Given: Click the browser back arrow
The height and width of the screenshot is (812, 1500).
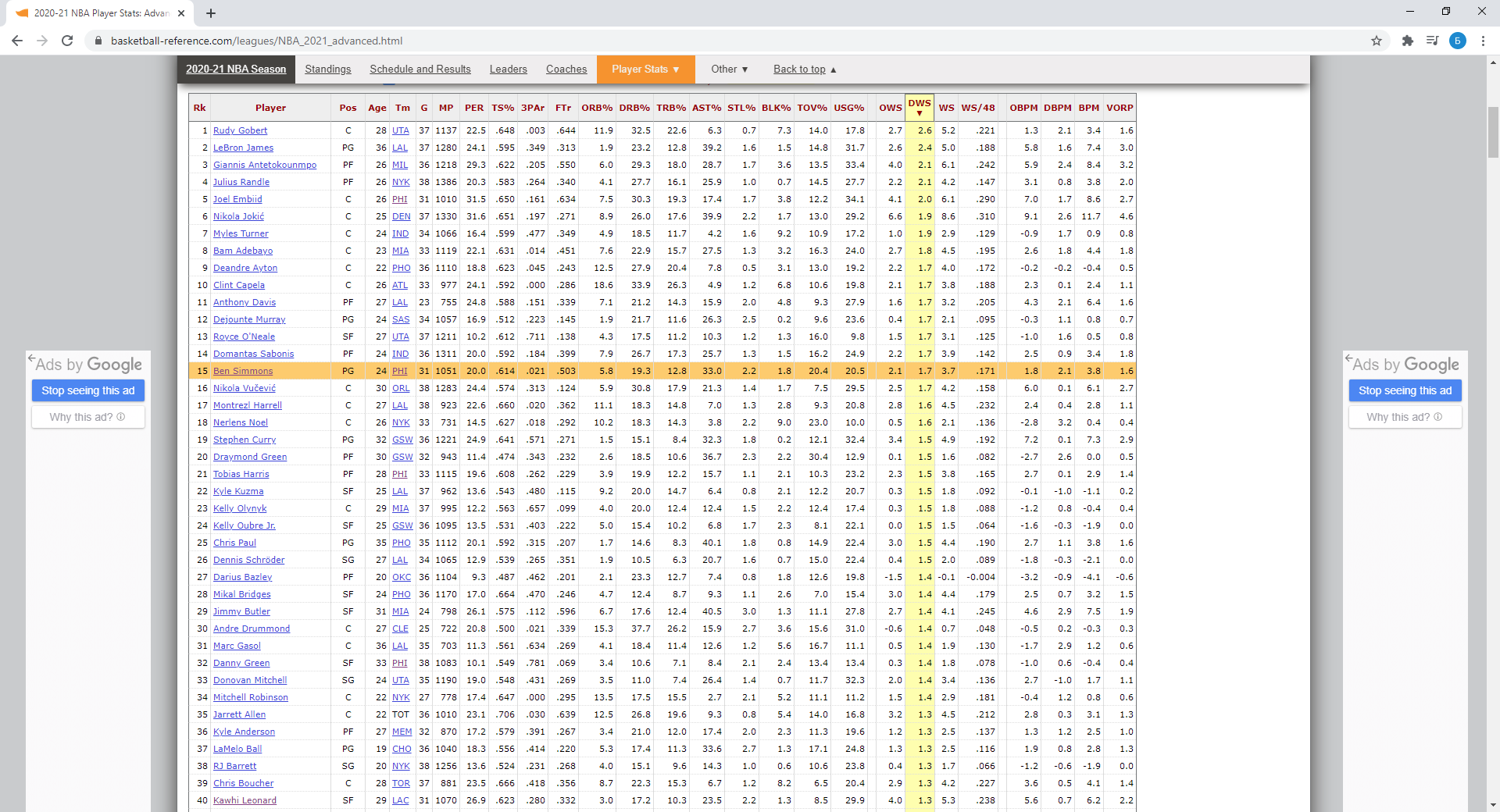Looking at the screenshot, I should point(17,41).
